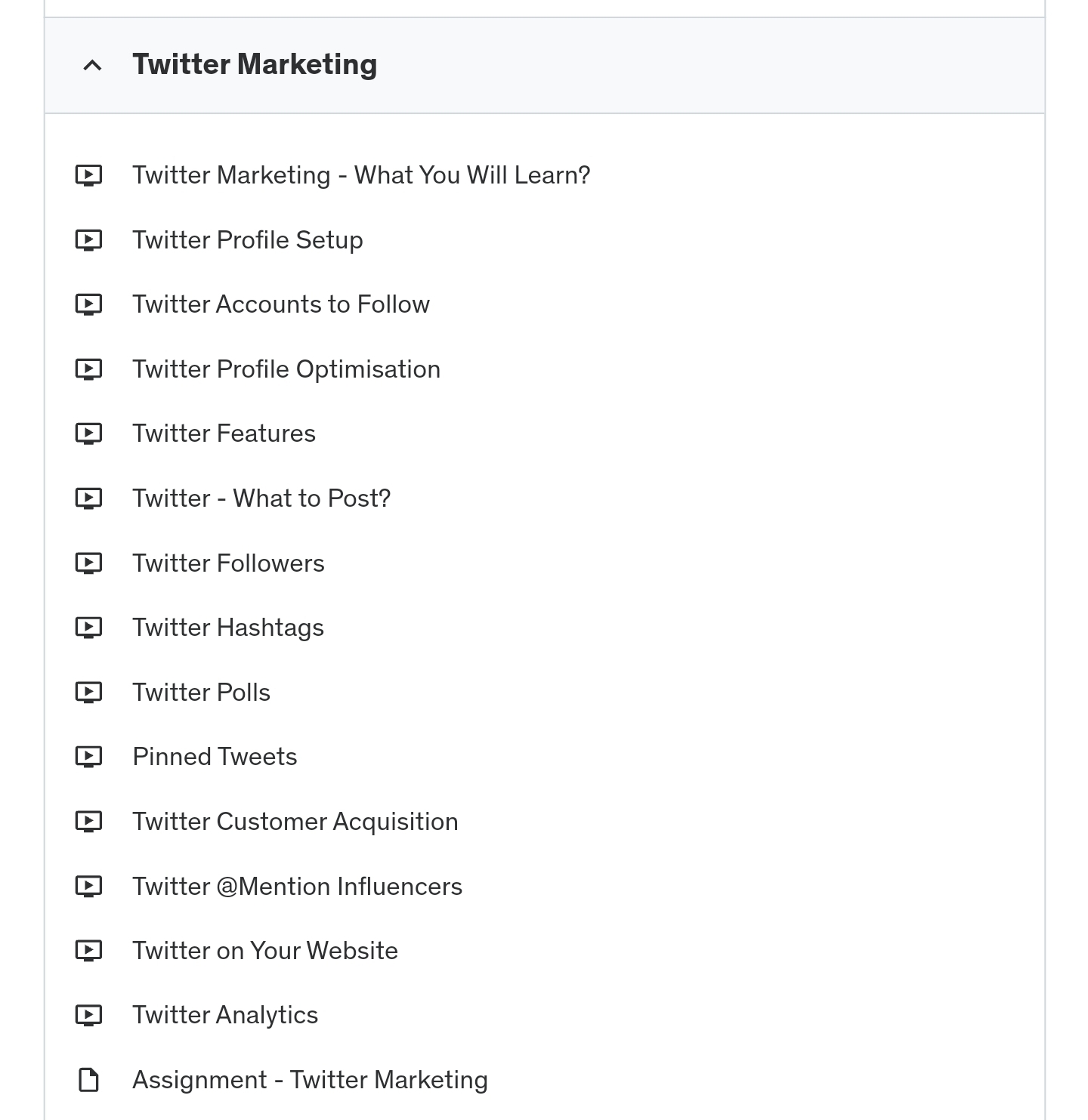Image resolution: width=1088 pixels, height=1120 pixels.
Task: Click video icon beside Twitter Profile Setup
Action: click(x=88, y=240)
